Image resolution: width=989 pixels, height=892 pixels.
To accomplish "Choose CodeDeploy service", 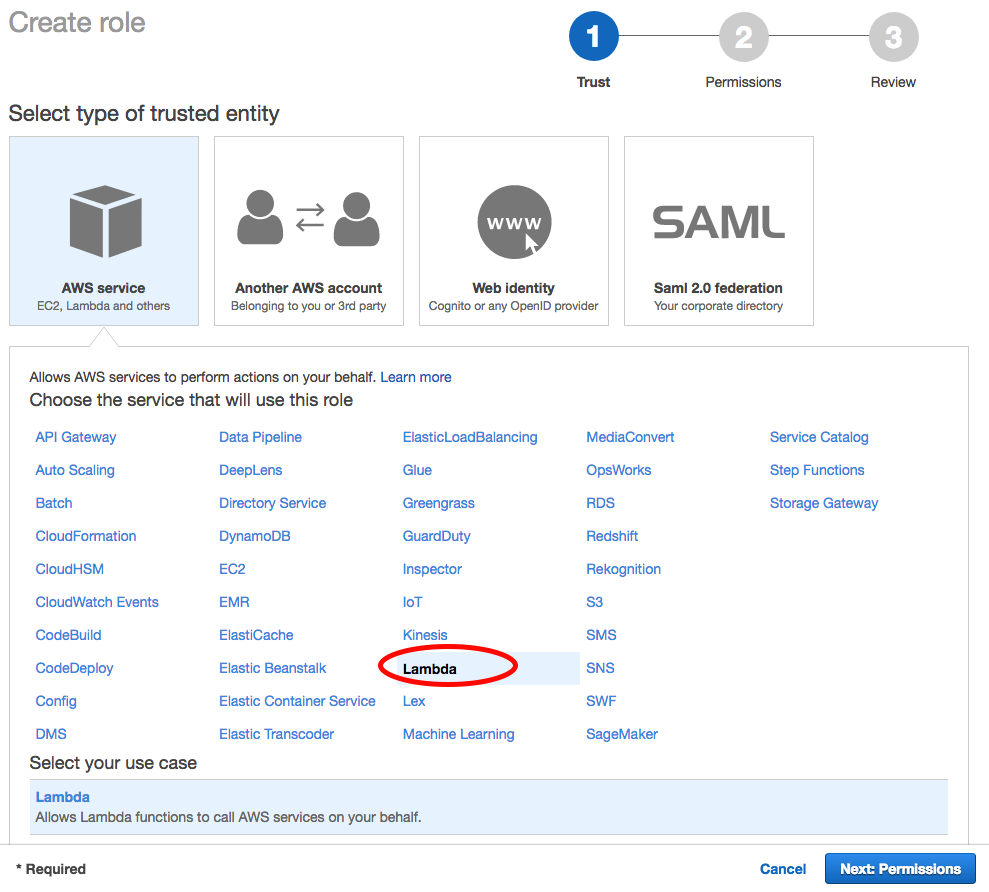I will tap(74, 668).
